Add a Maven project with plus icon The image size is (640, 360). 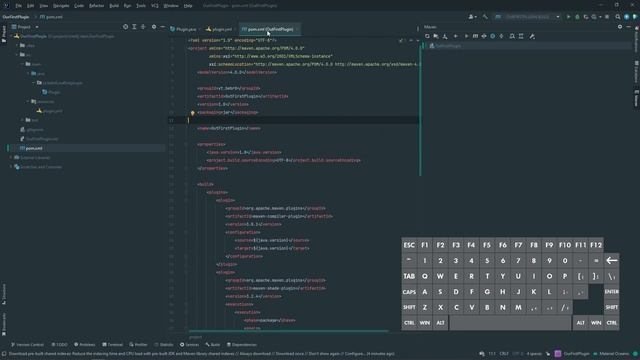tap(456, 36)
